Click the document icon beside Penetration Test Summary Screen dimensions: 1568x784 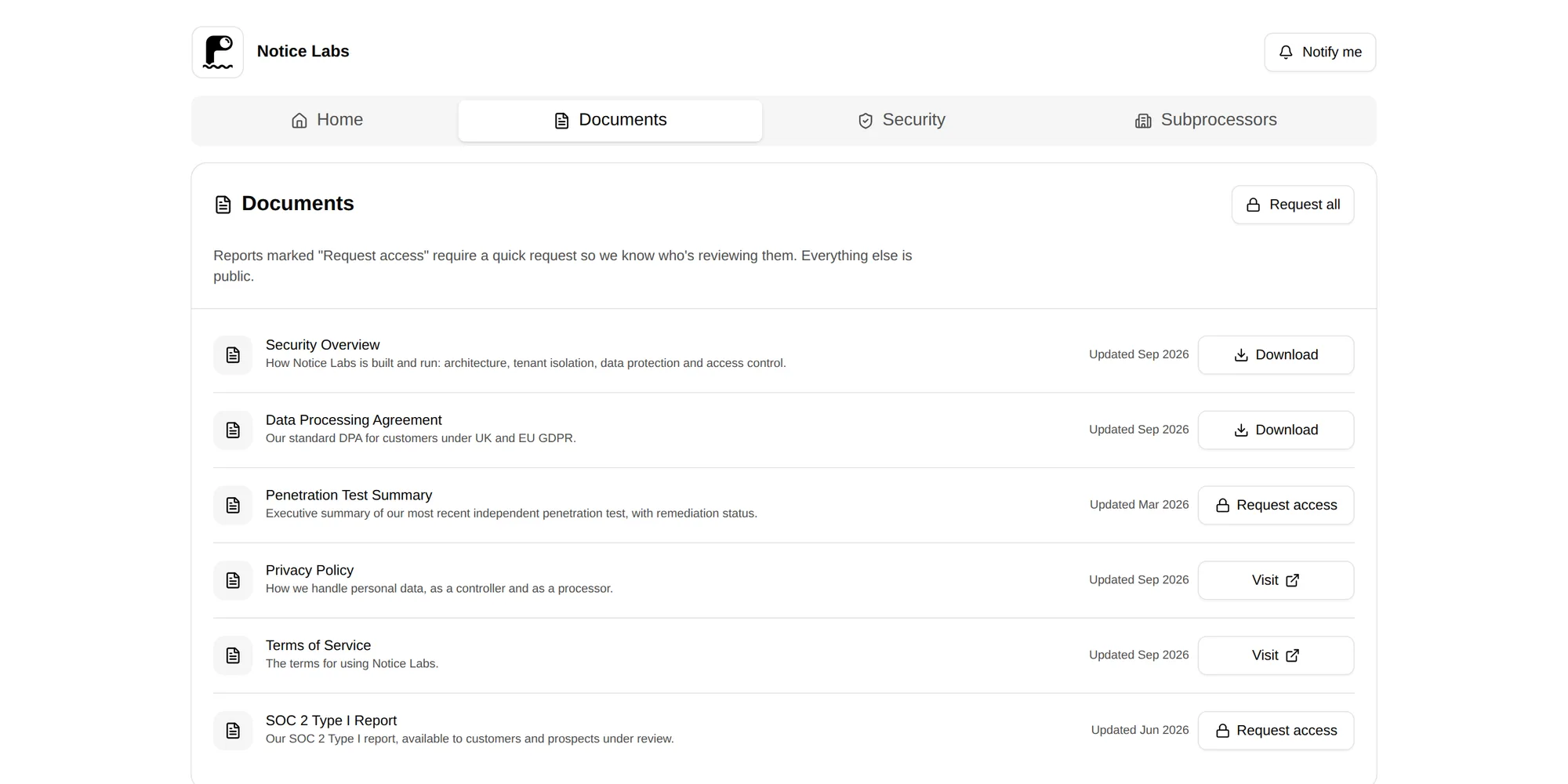click(x=233, y=506)
